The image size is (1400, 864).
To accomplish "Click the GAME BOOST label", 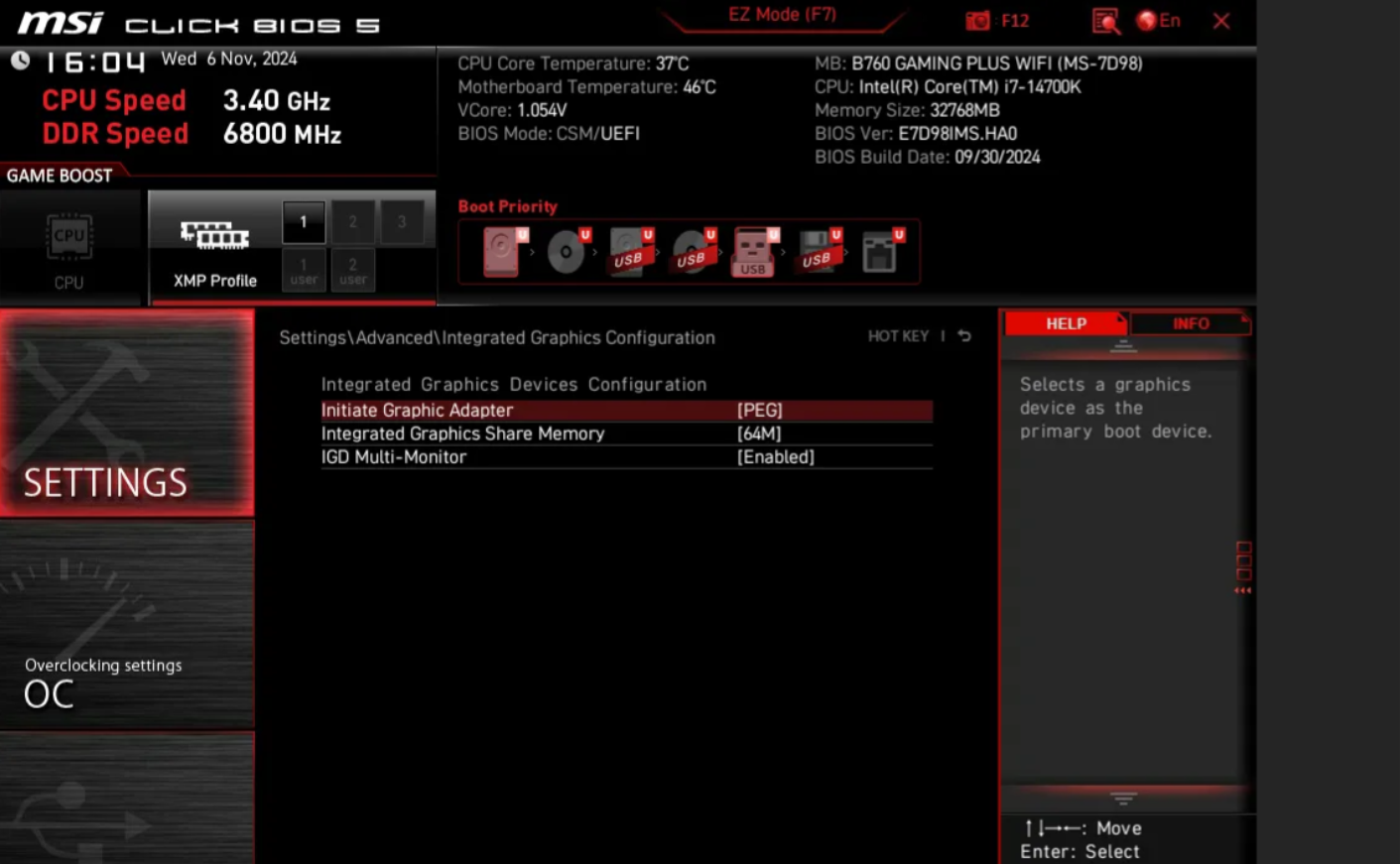I will tap(60, 176).
